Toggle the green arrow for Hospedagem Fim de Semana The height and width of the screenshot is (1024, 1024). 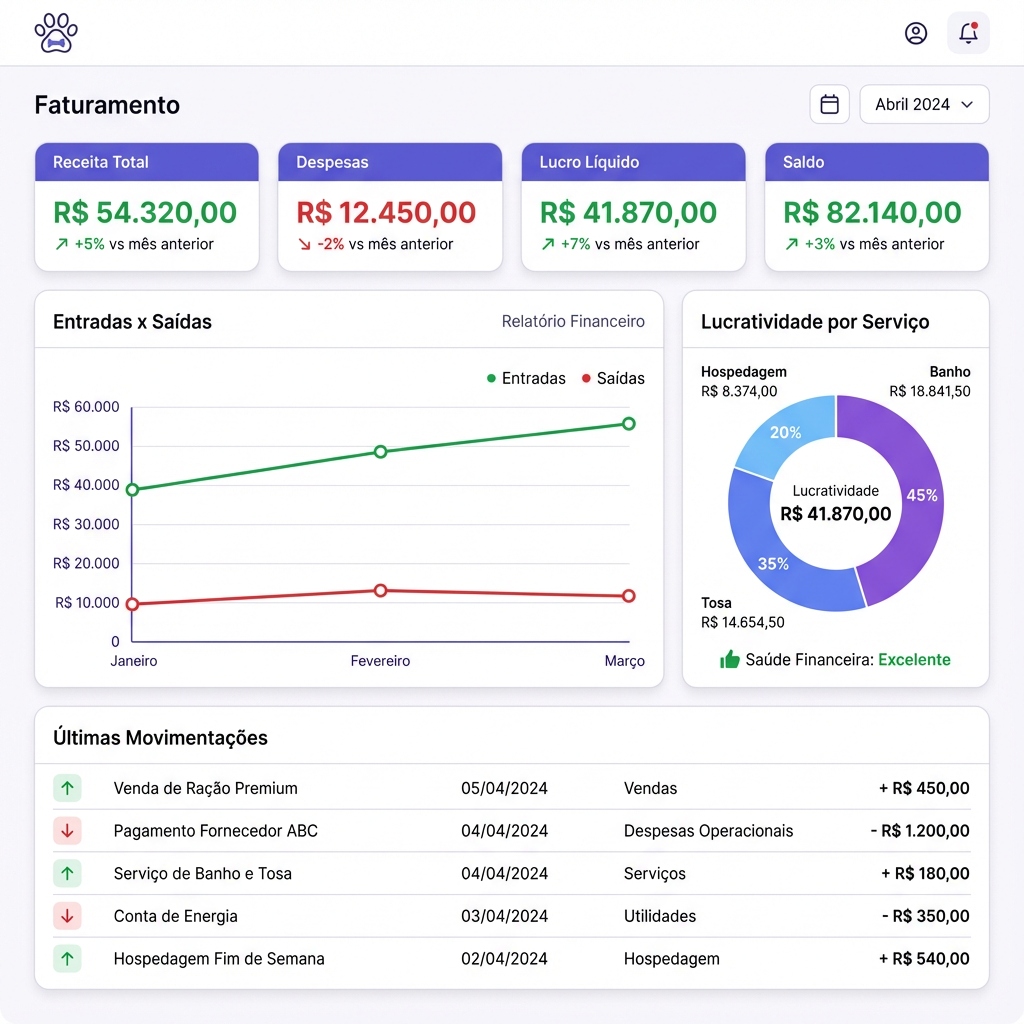[67, 958]
